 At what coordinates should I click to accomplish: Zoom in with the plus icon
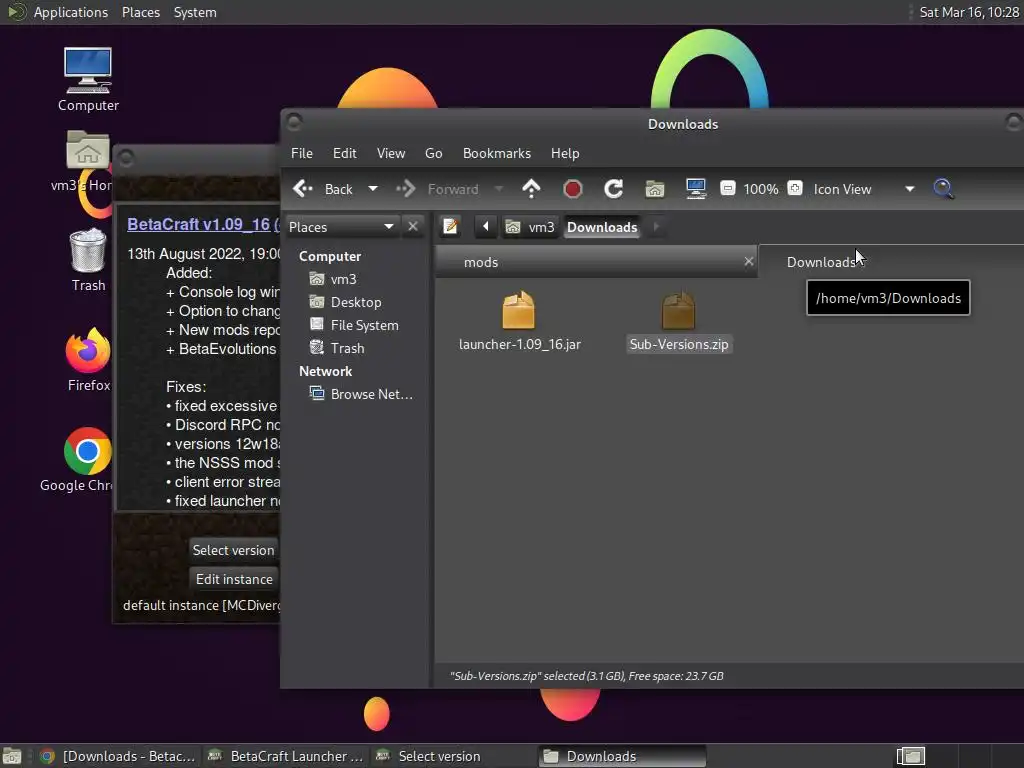[x=795, y=189]
